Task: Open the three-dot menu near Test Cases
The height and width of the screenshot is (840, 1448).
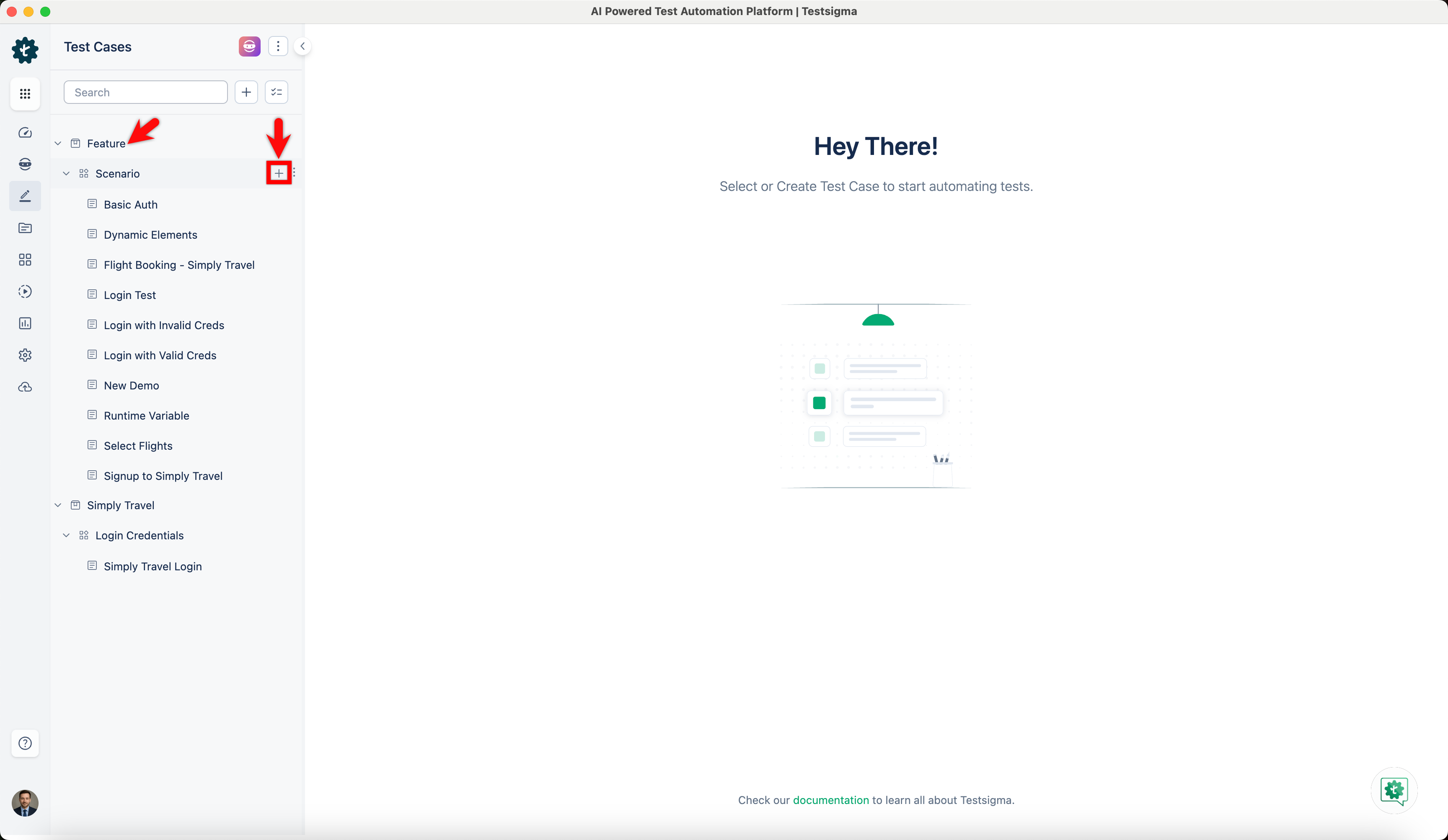Action: 279,46
